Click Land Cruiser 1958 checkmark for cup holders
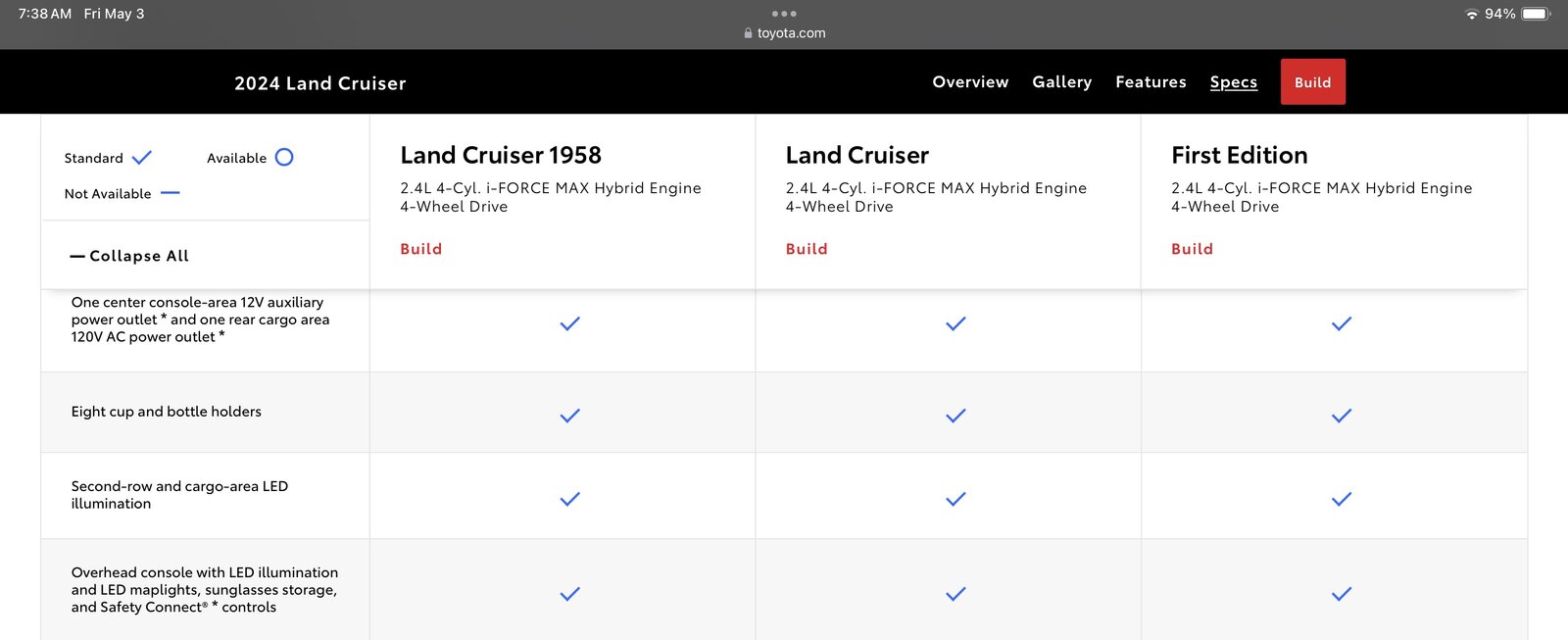Screen dimensions: 1568x640 tap(569, 416)
